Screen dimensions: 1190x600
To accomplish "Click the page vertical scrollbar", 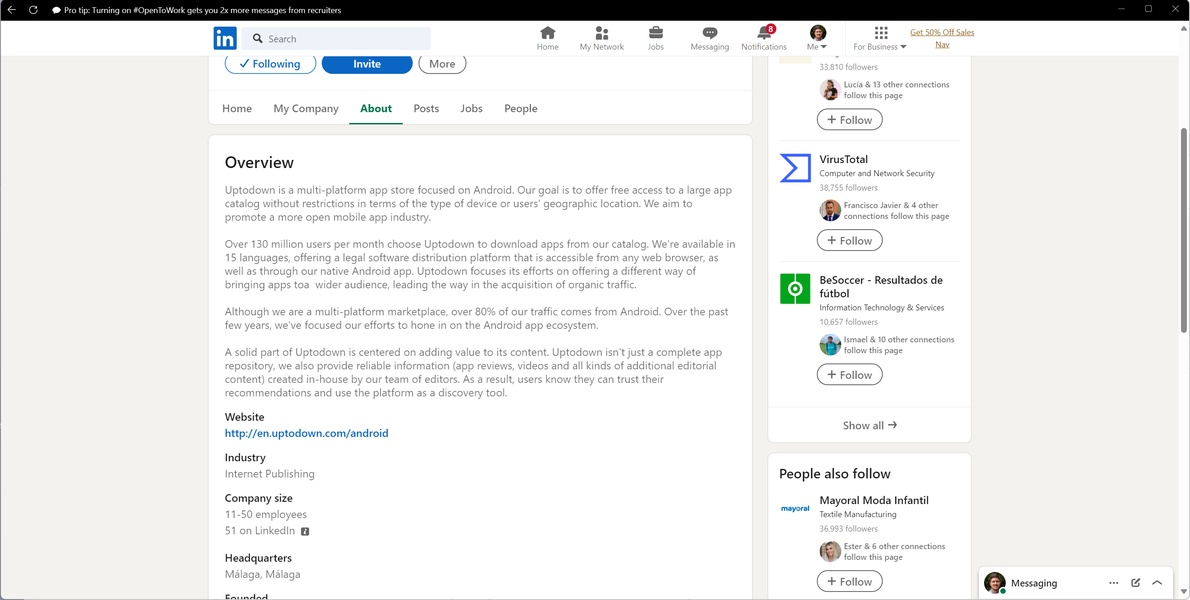I will click(x=1184, y=230).
